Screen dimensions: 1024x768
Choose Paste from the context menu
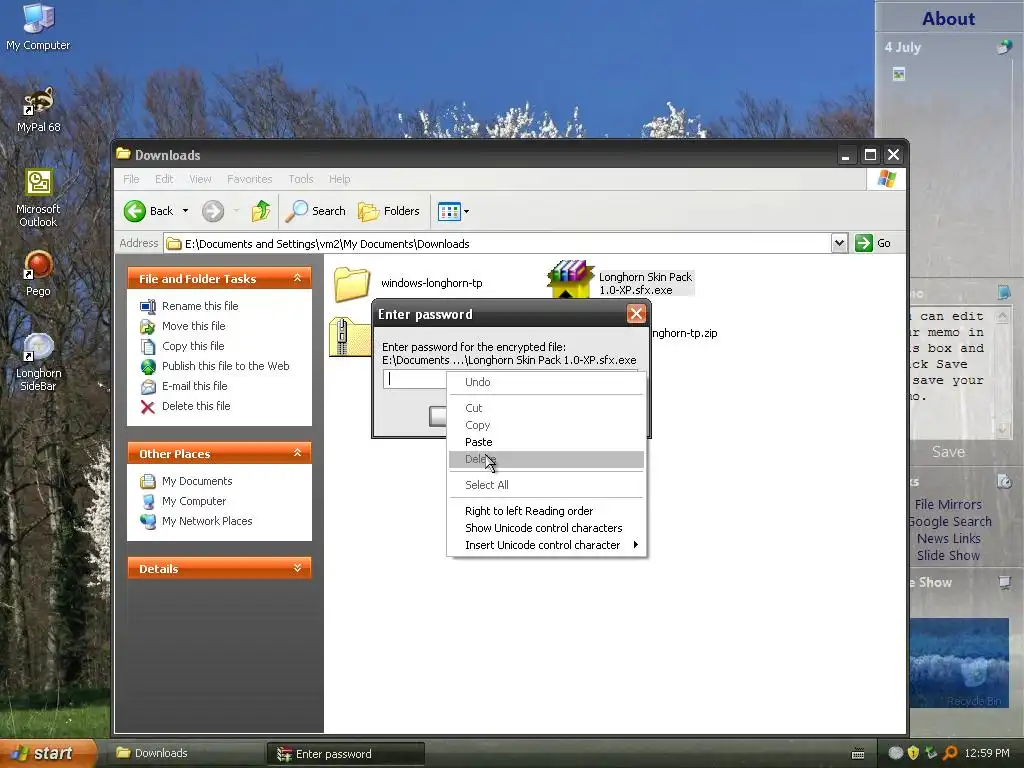[546, 442]
